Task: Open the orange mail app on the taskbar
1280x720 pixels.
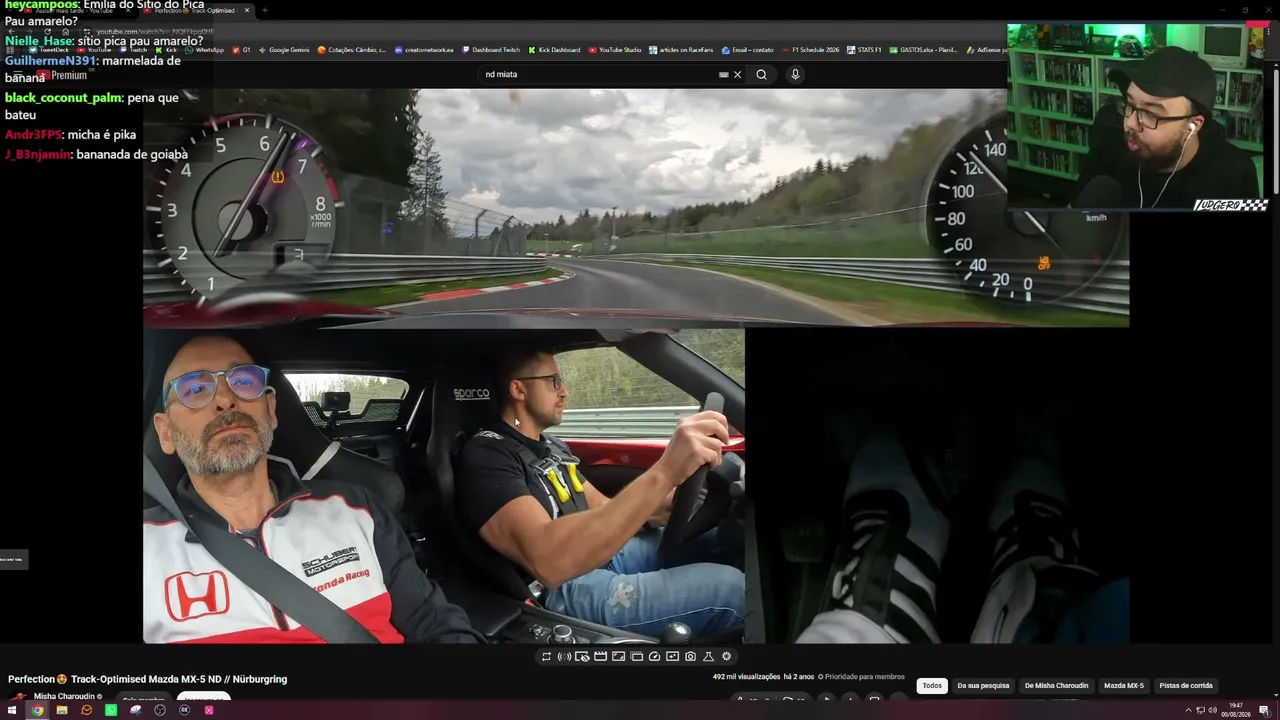Action: tap(86, 710)
